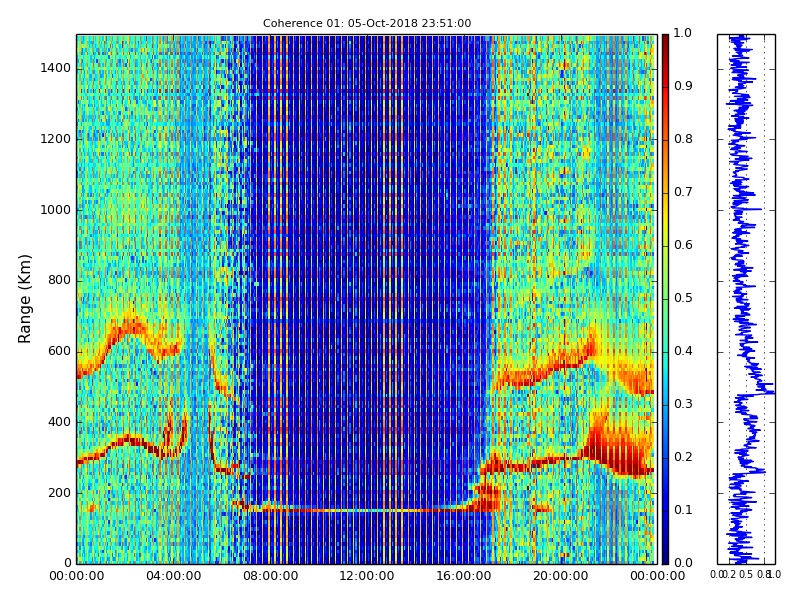The height and width of the screenshot is (600, 800).
Task: Click the 20:00:00 time axis label
Action: point(560,576)
